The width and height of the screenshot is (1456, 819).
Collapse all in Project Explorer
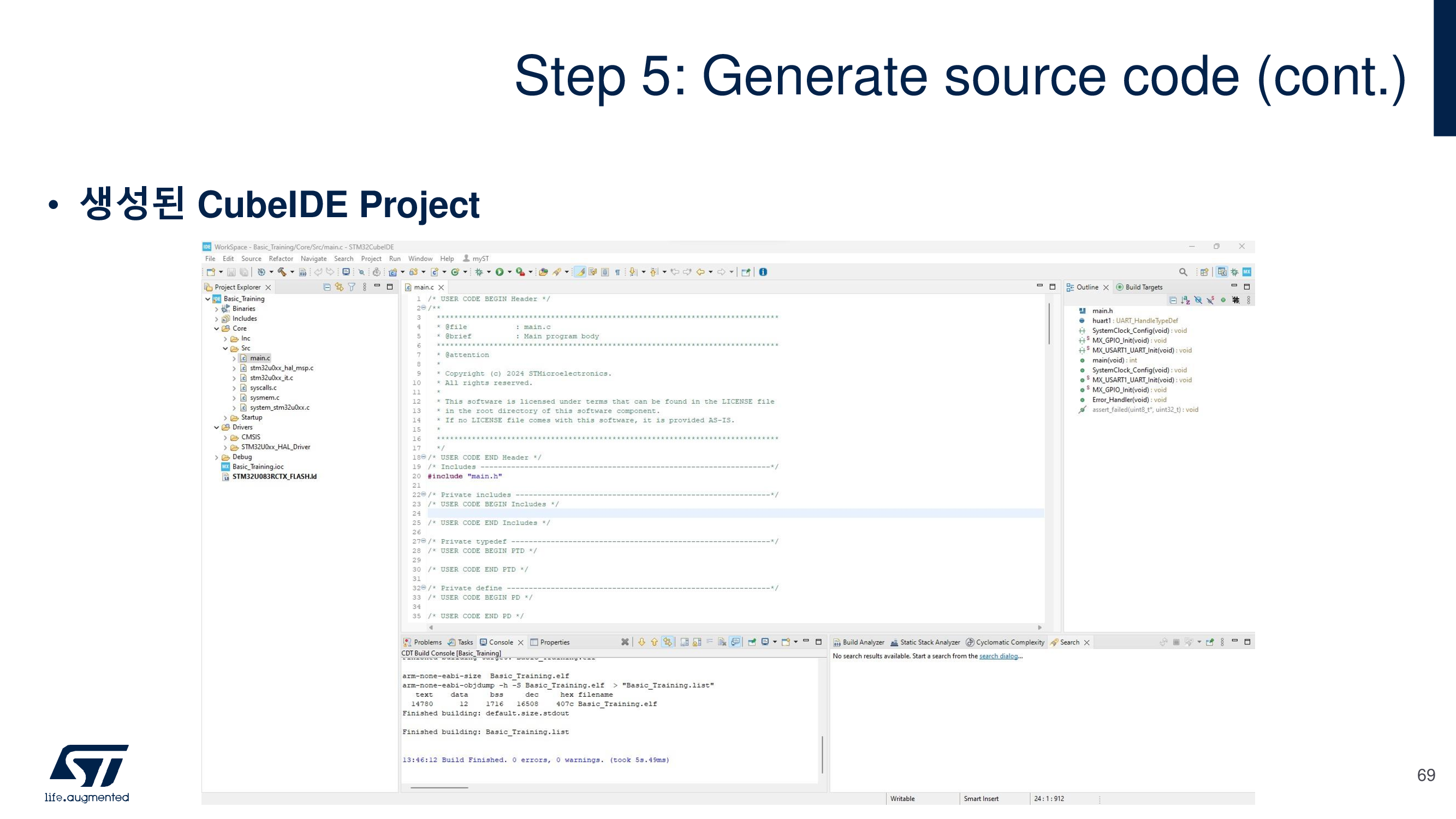pyautogui.click(x=326, y=287)
